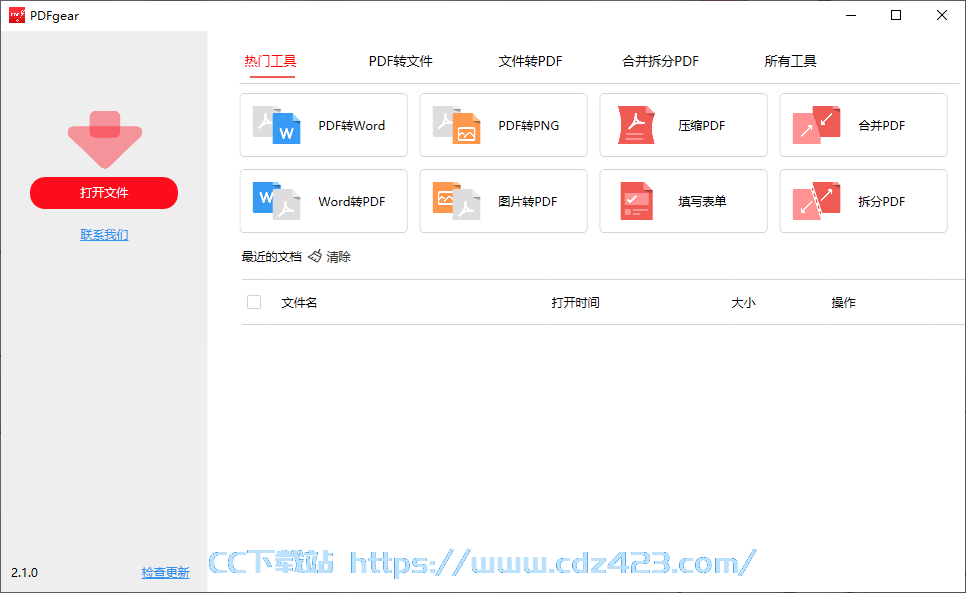The width and height of the screenshot is (966, 593).
Task: Click the 2.1.0 version number
Action: pyautogui.click(x=25, y=573)
